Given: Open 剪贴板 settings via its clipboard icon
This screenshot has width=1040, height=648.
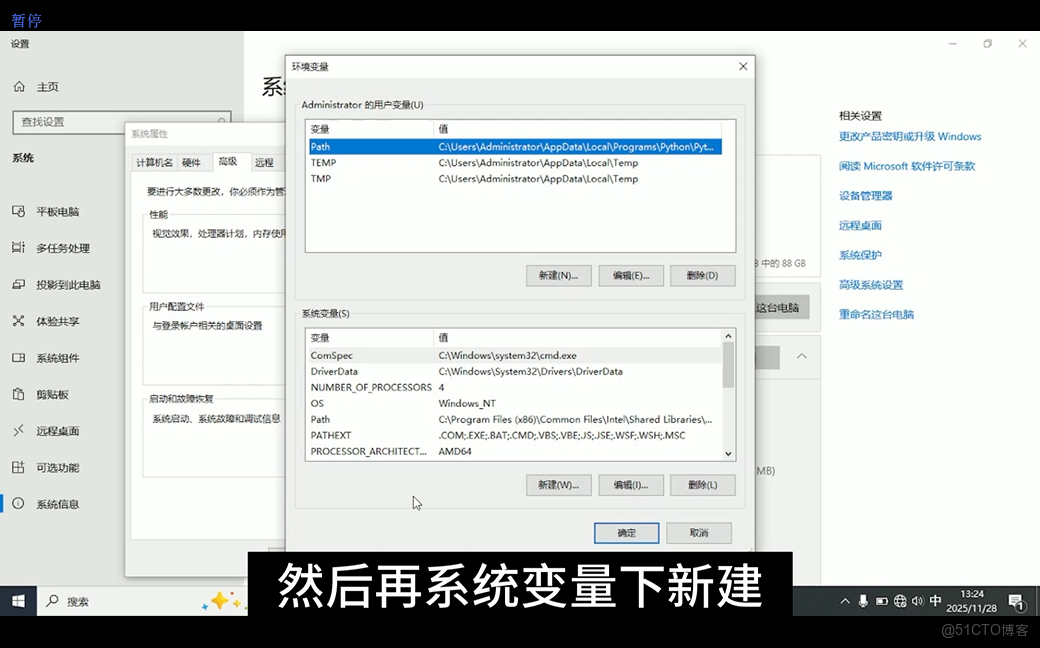Looking at the screenshot, I should point(20,394).
